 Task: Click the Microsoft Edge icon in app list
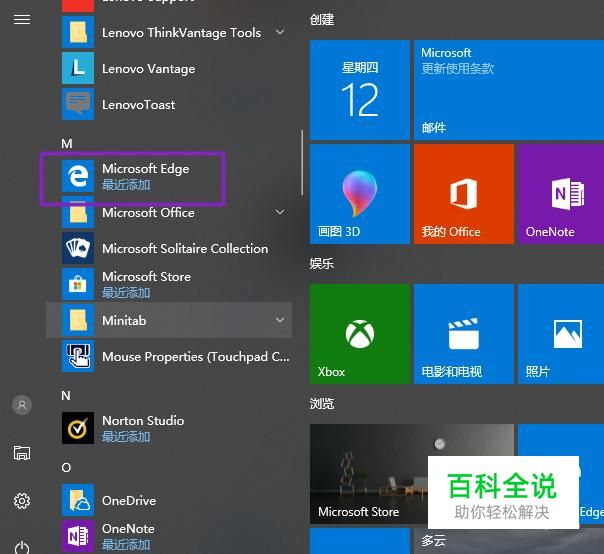[78, 176]
